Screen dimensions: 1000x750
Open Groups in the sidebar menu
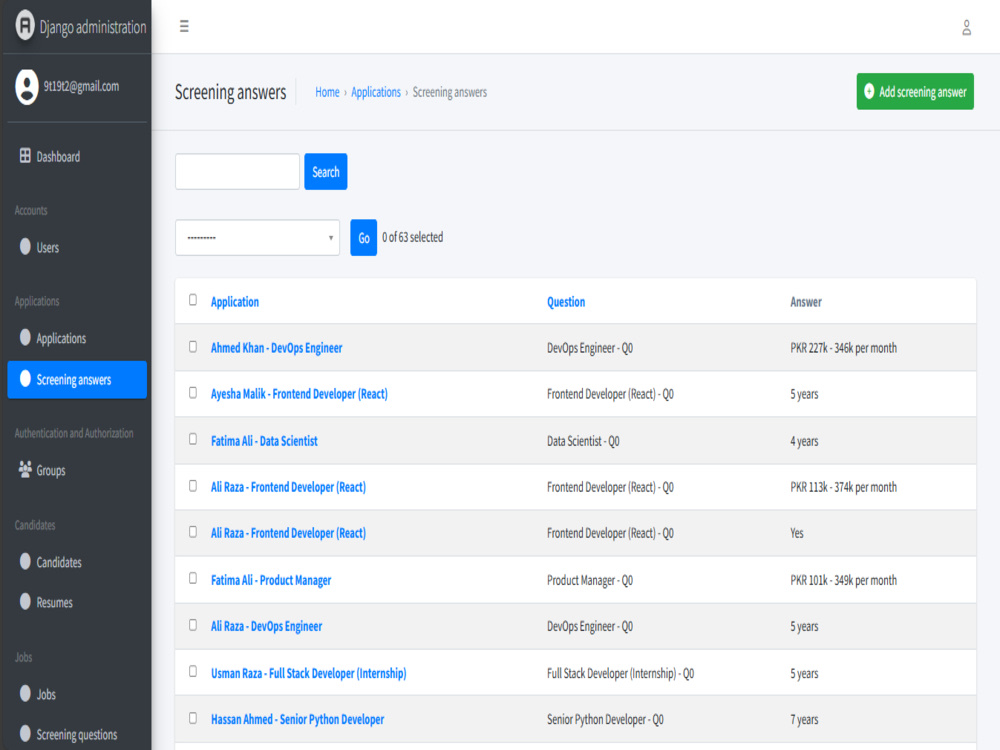pos(77,471)
